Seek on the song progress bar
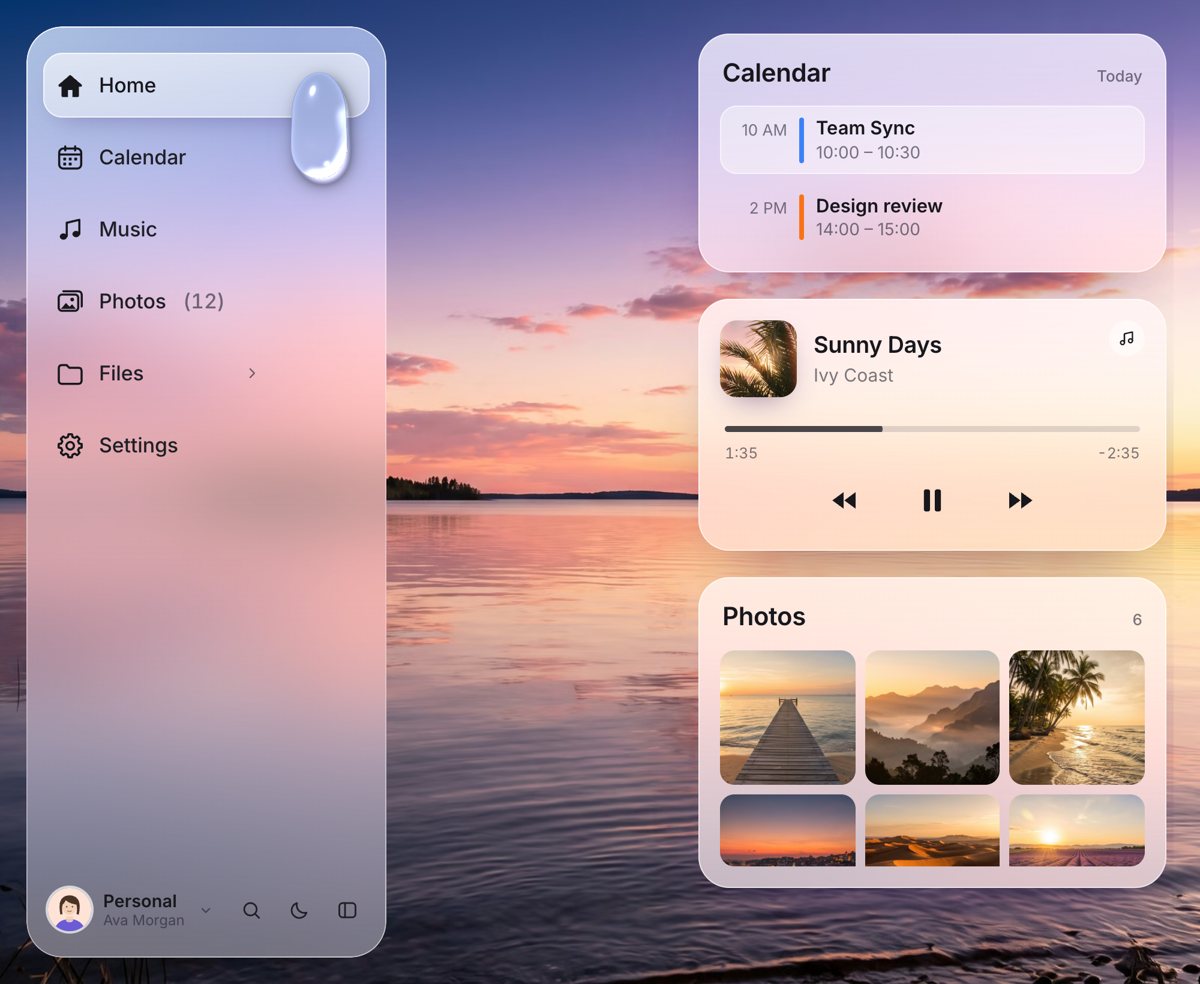The height and width of the screenshot is (984, 1200). point(932,429)
